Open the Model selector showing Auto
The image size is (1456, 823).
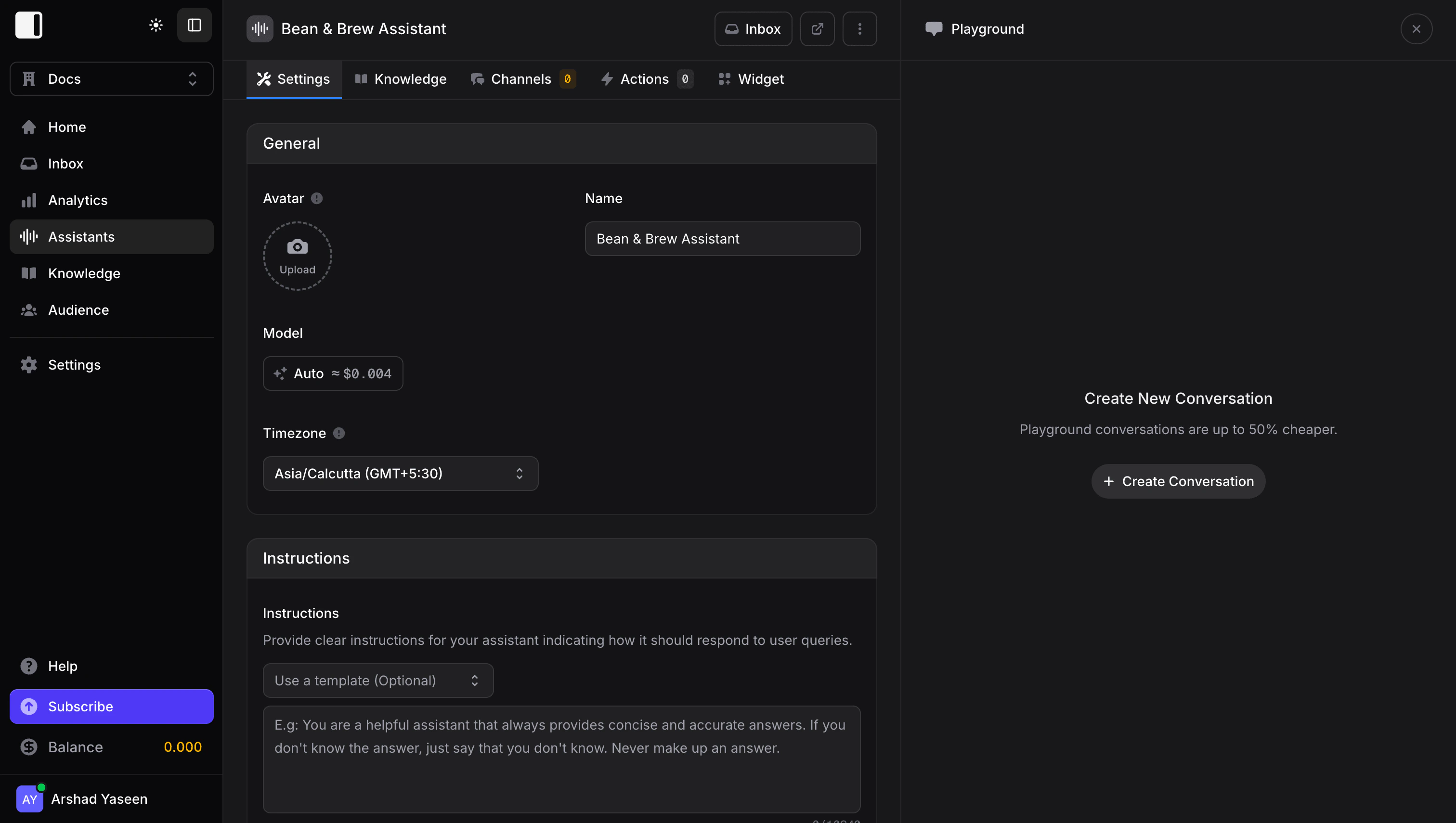(333, 373)
